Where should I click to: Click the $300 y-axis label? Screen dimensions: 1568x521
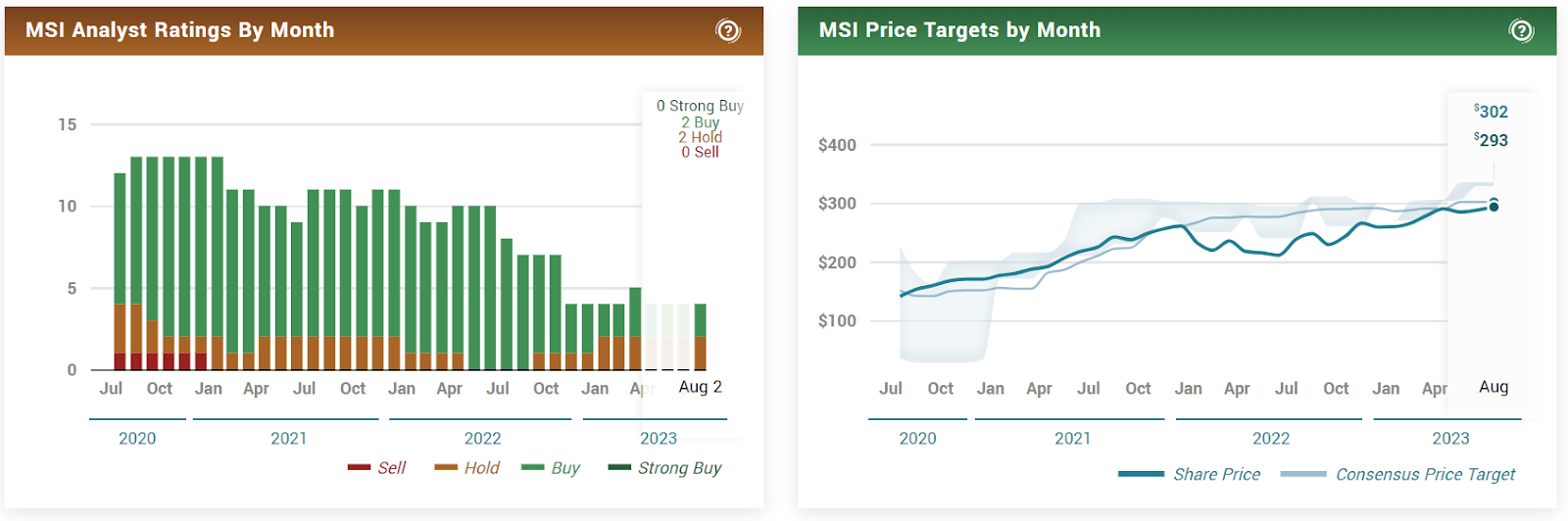[x=838, y=204]
